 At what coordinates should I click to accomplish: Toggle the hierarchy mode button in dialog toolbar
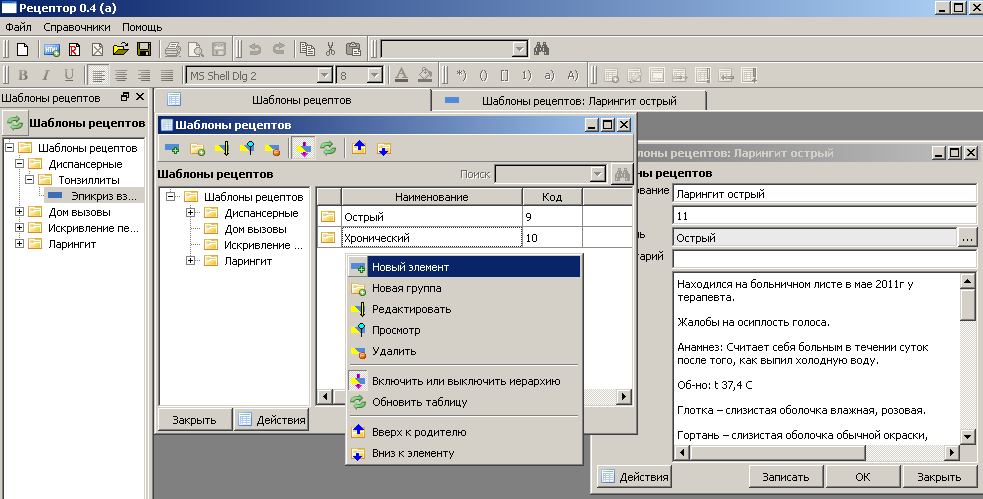coord(304,149)
